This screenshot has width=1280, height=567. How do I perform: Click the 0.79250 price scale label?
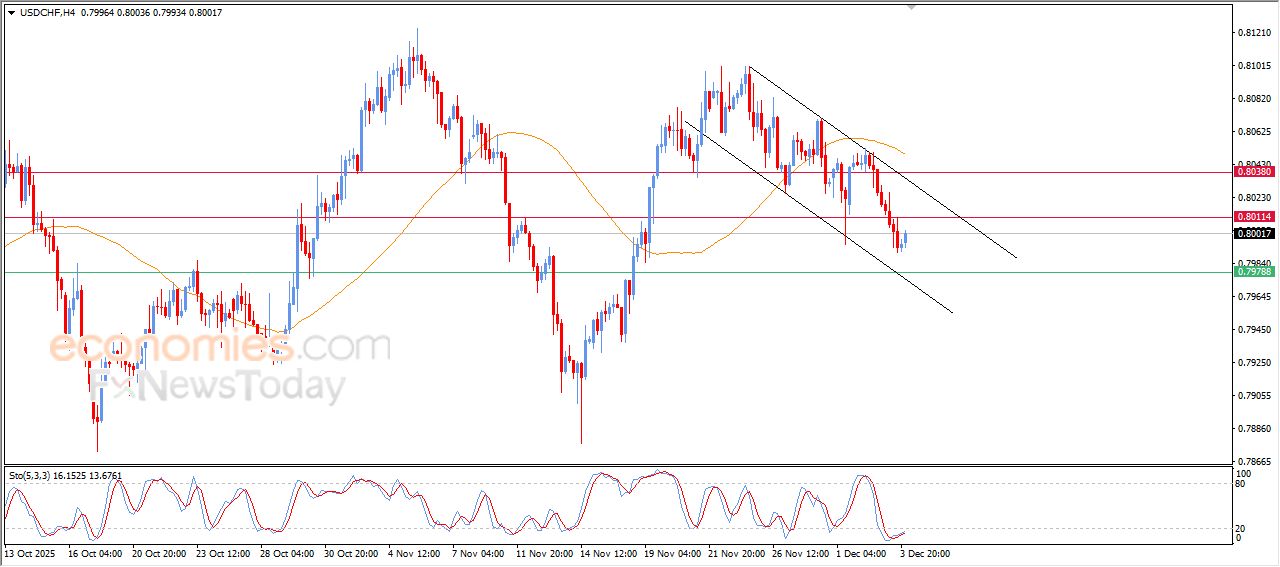tap(1253, 363)
